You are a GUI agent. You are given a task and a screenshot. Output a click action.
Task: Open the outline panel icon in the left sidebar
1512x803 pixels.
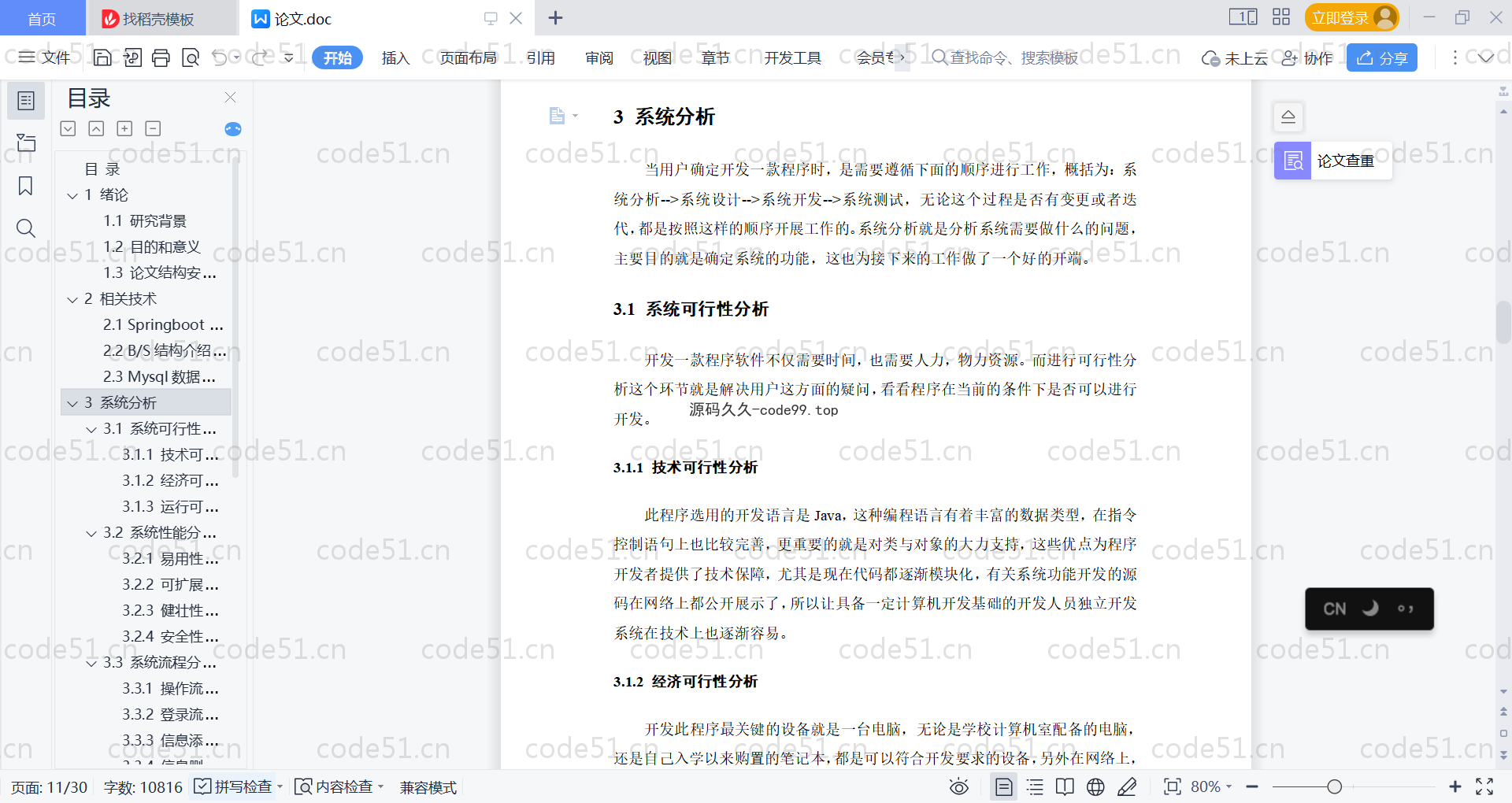[26, 101]
